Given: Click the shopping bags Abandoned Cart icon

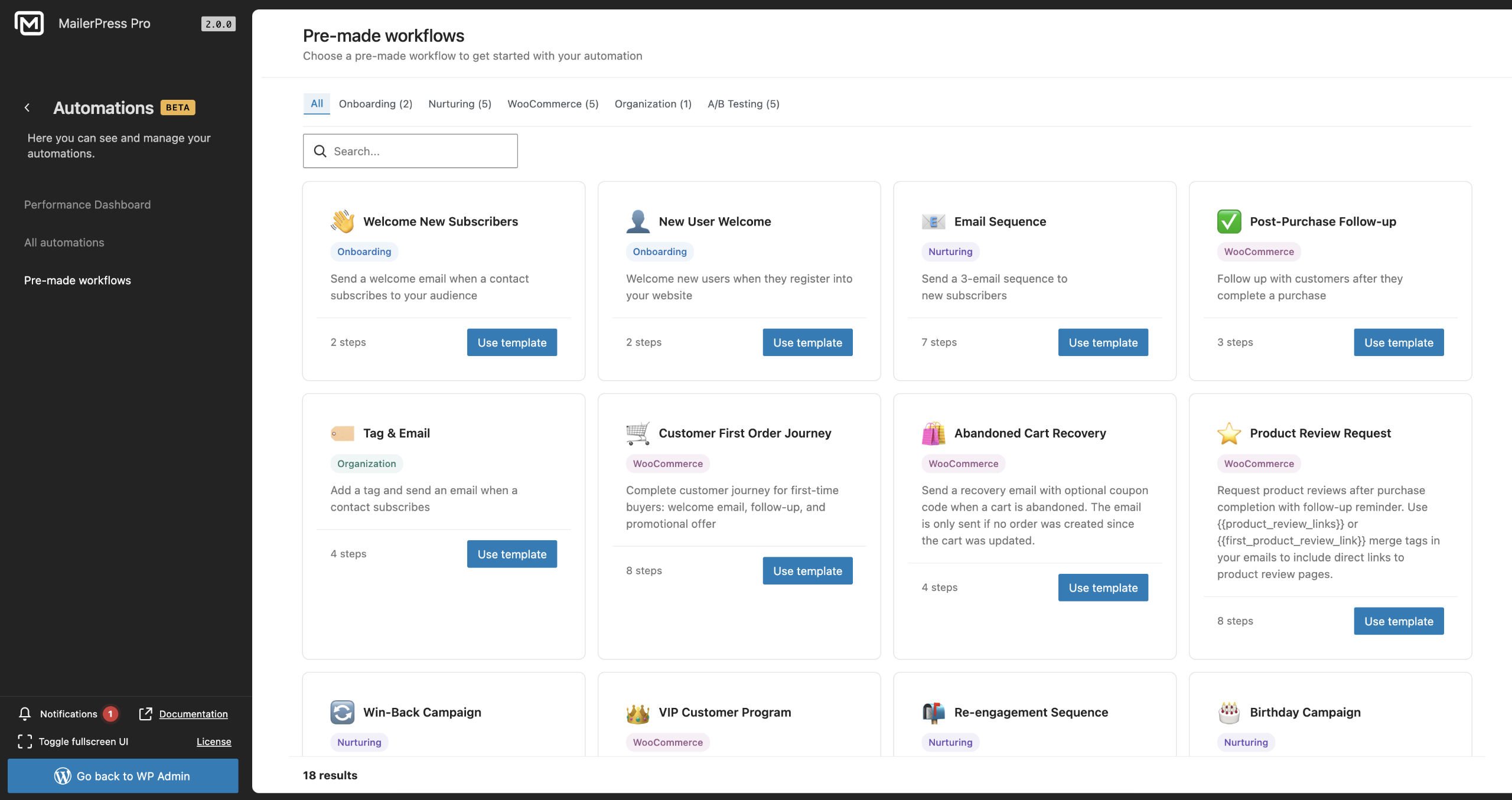Looking at the screenshot, I should [x=934, y=433].
